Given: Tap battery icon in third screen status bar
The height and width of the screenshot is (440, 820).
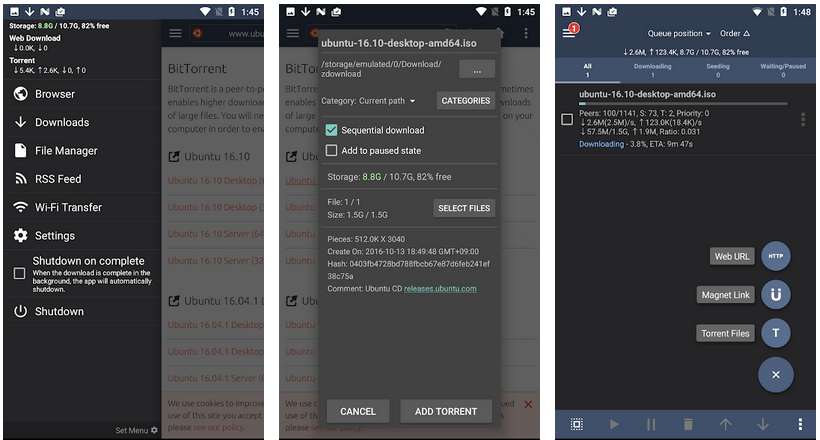Looking at the screenshot, I should (x=783, y=12).
